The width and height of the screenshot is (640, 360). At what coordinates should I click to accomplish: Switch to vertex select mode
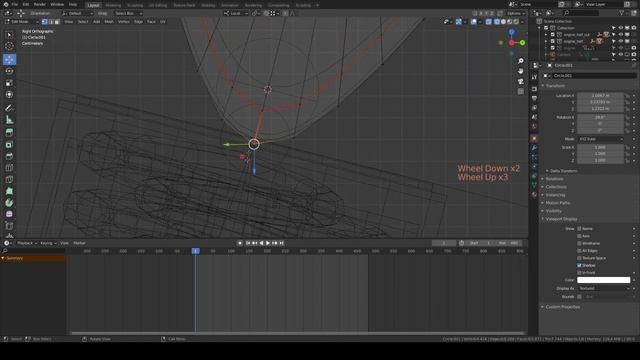click(45, 22)
